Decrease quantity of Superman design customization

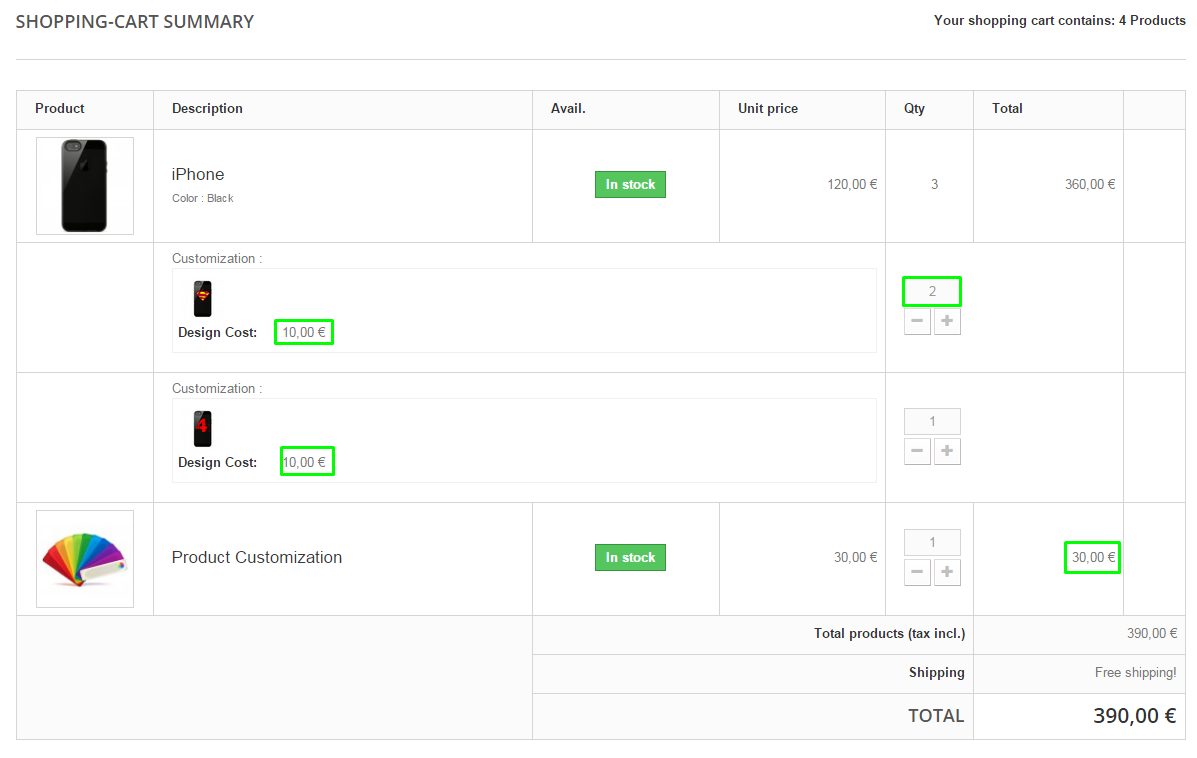click(x=917, y=322)
